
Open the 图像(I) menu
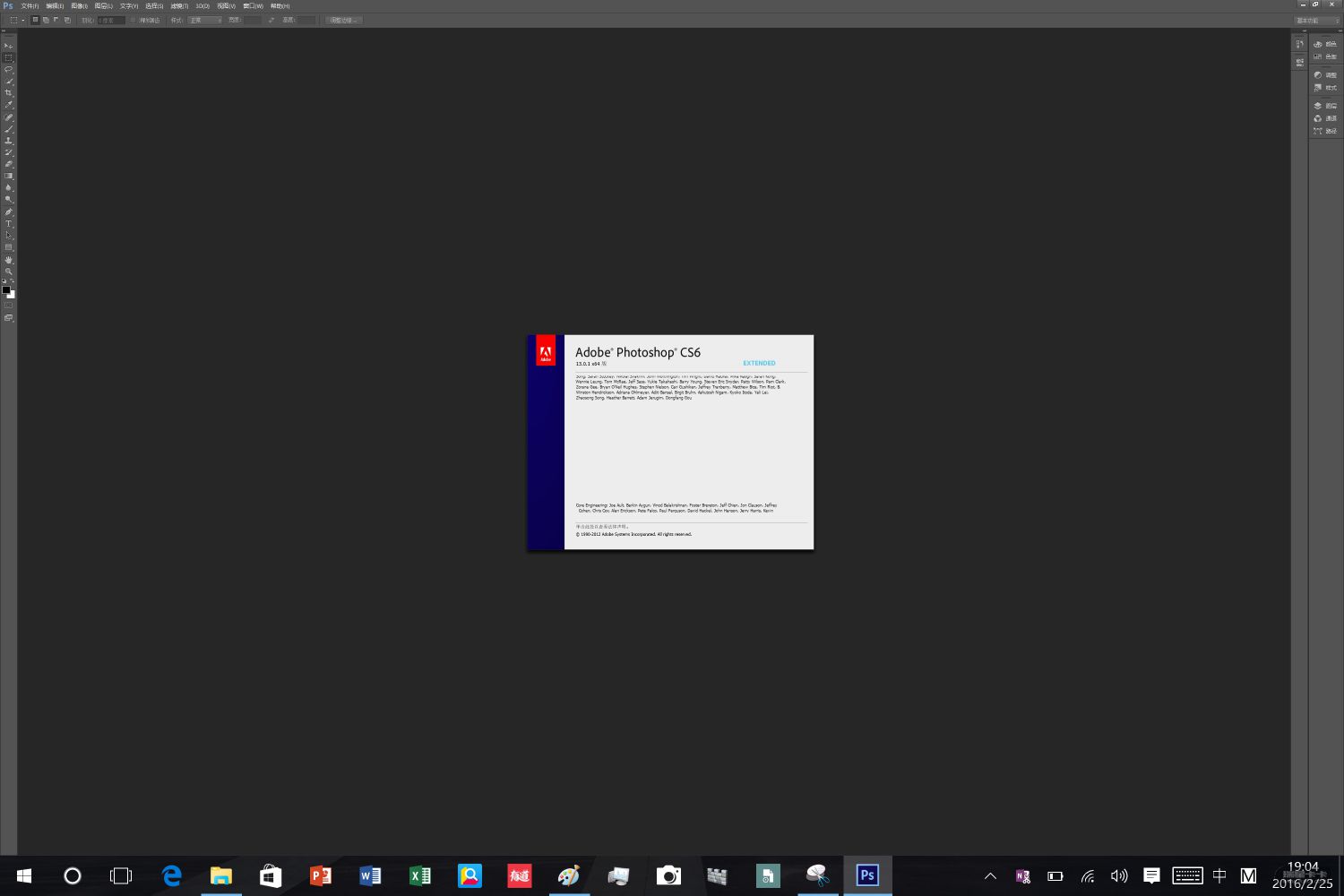coord(79,6)
